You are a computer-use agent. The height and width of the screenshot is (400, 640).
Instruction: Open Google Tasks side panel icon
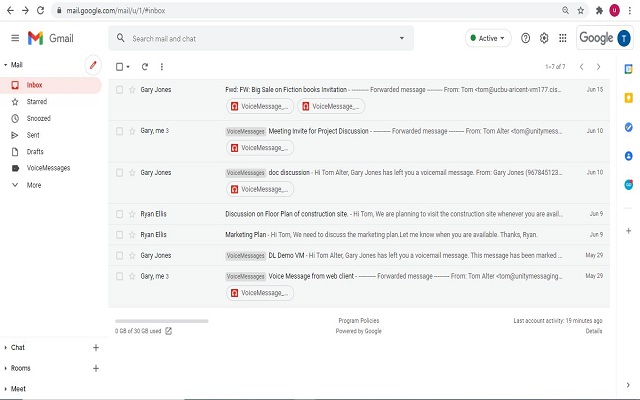point(629,127)
